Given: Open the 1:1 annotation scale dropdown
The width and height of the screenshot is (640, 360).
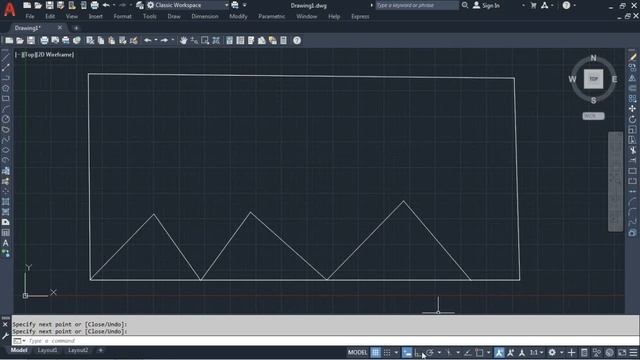Looking at the screenshot, I should pyautogui.click(x=537, y=353).
